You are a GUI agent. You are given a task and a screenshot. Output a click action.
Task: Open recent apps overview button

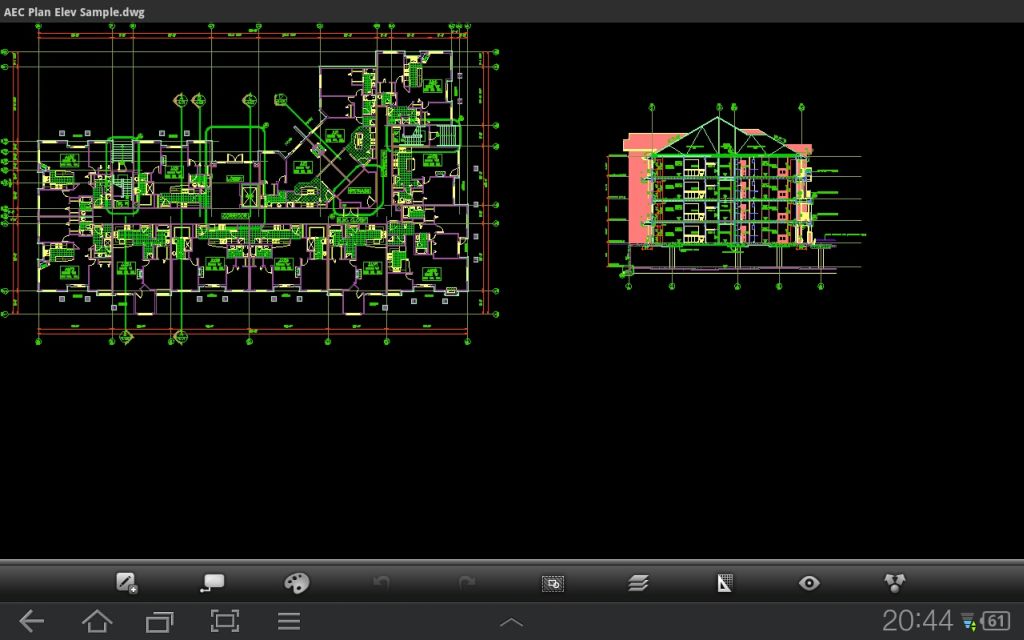point(160,621)
